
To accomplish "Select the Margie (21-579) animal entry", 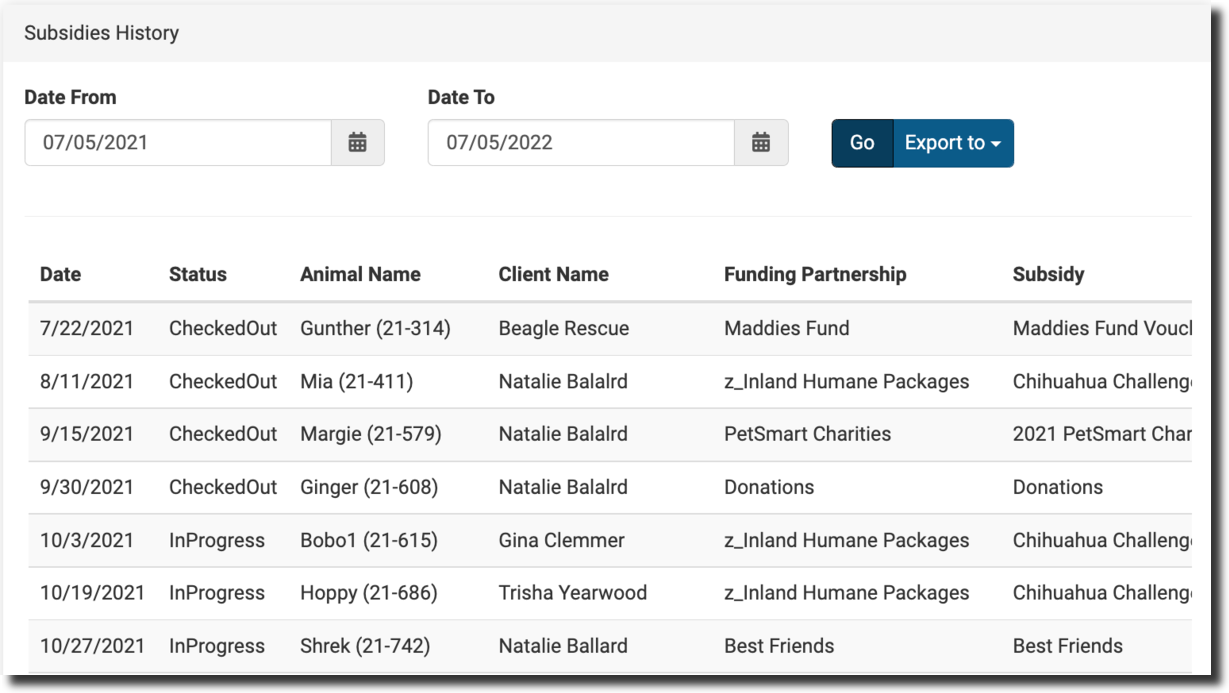I will point(370,434).
